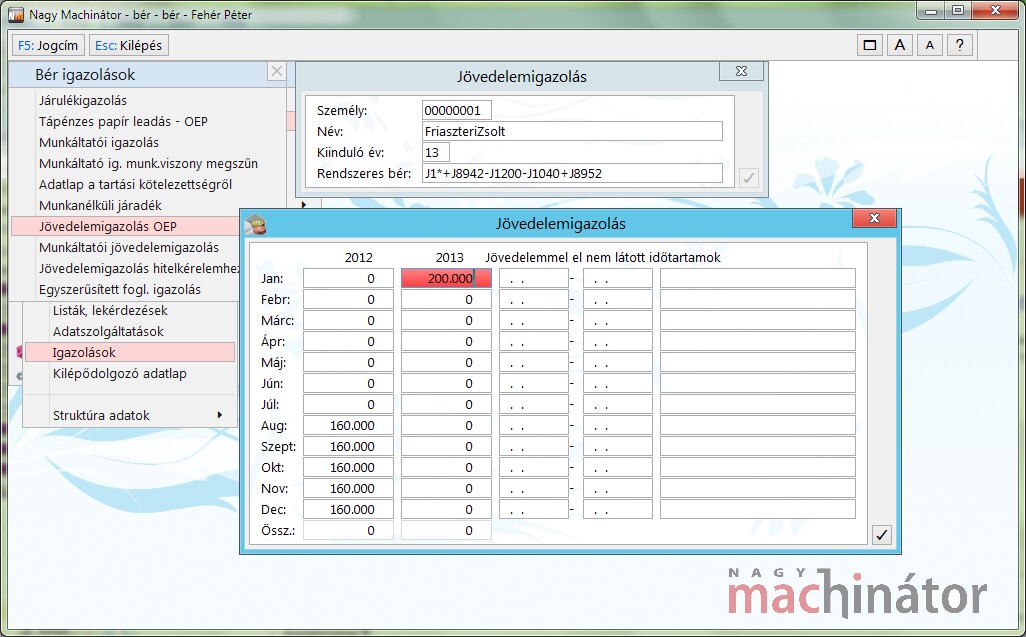Confirm with the gray checkmark in upper panel
Screen dimensions: 1026x637
click(x=749, y=177)
